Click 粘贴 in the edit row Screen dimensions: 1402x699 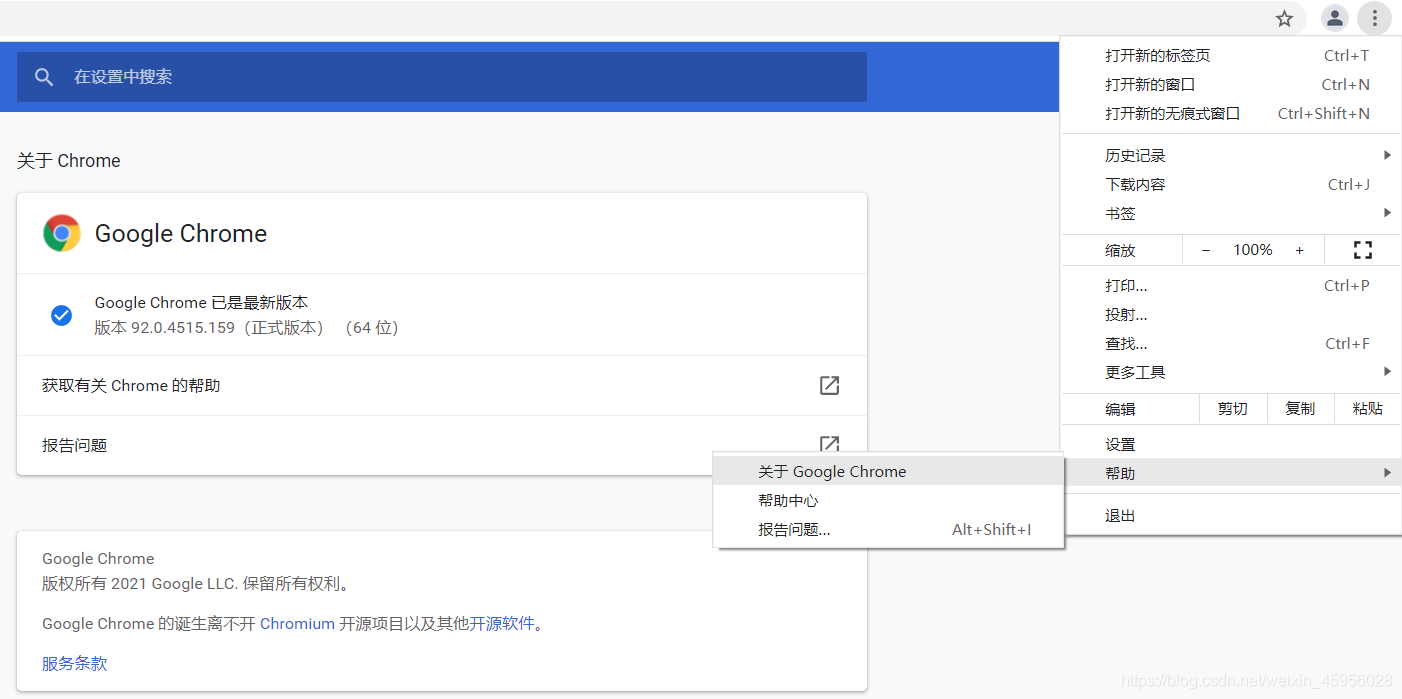(x=1368, y=409)
